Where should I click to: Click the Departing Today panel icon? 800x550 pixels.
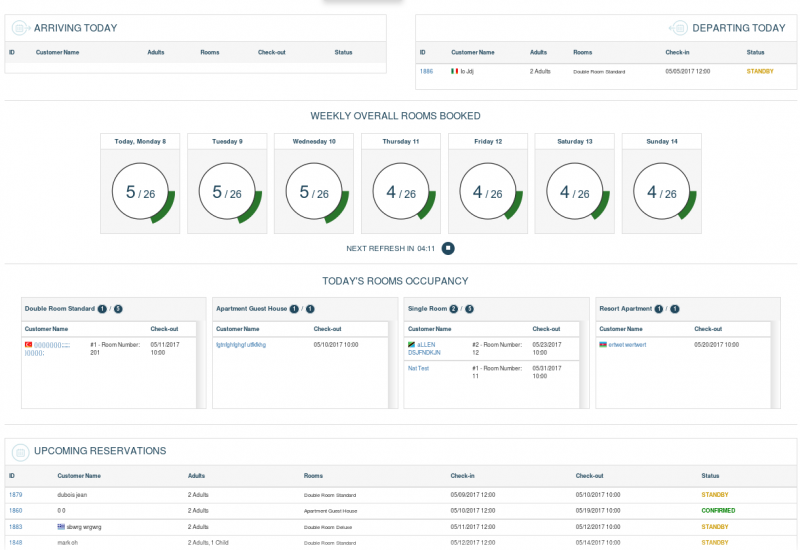click(x=678, y=28)
